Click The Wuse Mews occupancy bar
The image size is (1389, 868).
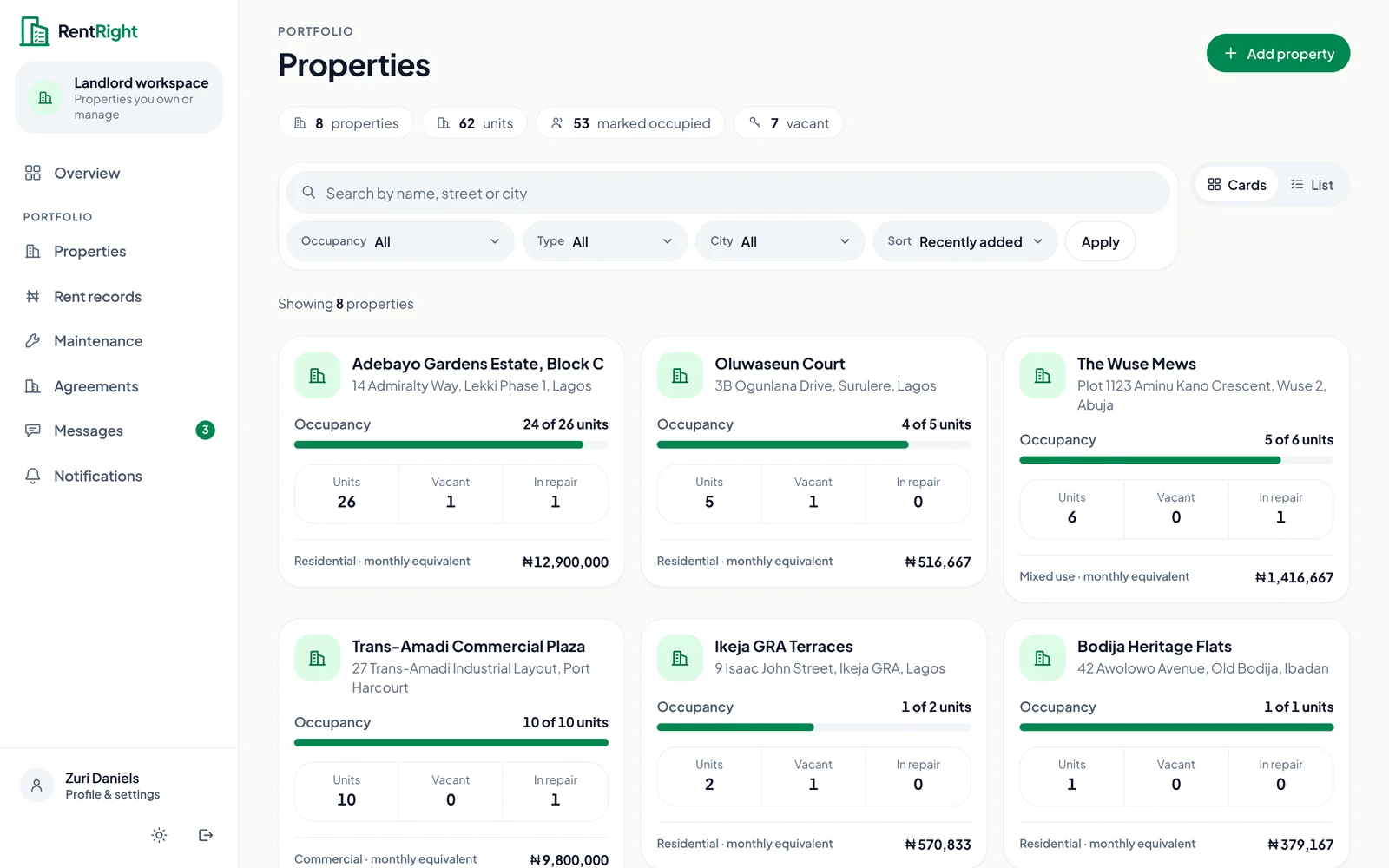coord(1176,460)
